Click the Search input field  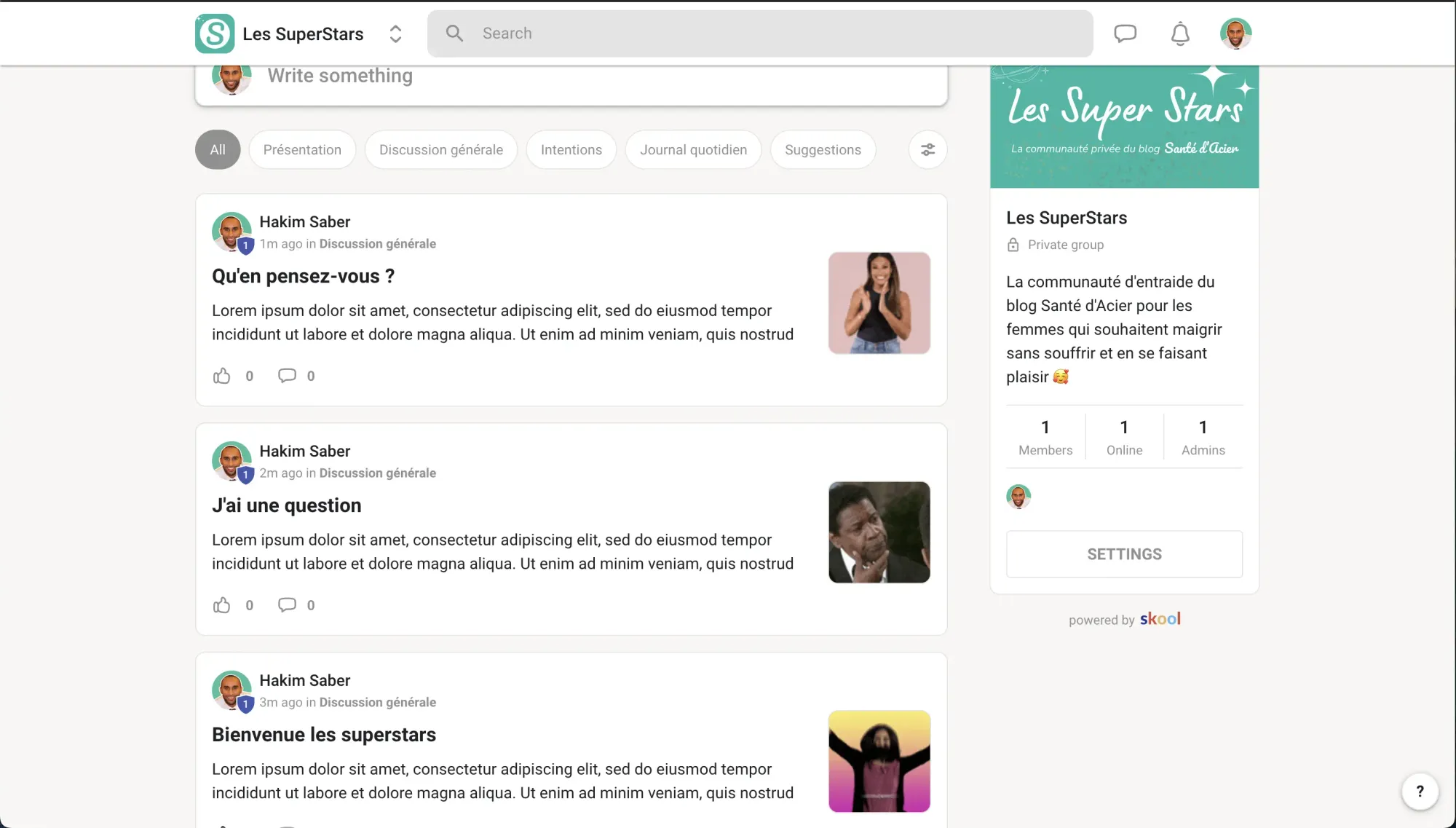772,33
